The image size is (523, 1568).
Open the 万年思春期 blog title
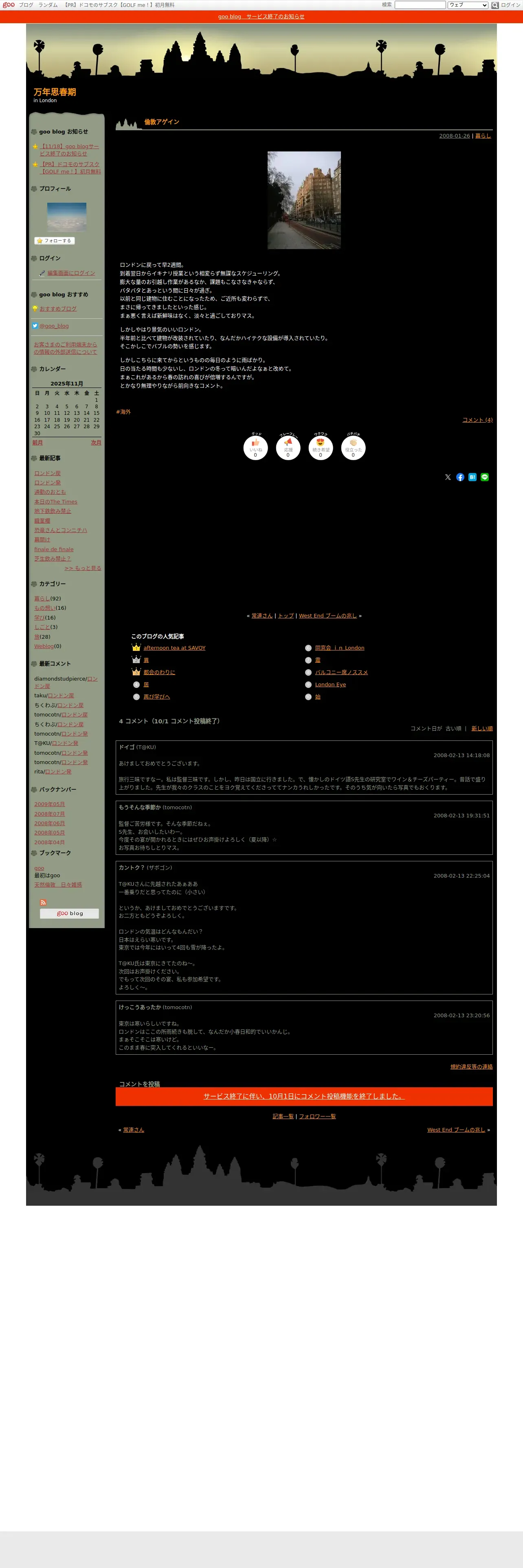tap(55, 92)
